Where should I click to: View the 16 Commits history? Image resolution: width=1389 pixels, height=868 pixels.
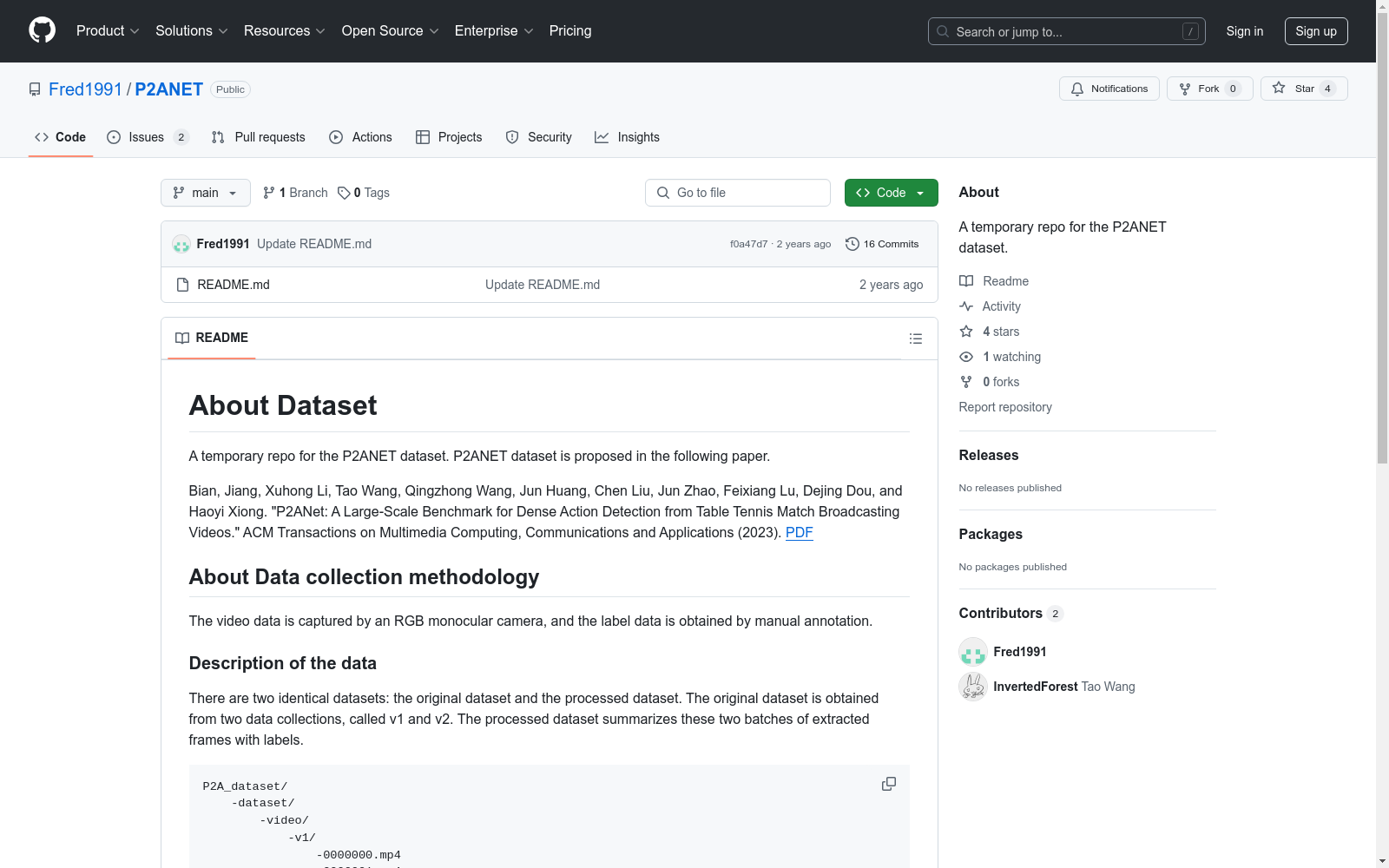(882, 244)
